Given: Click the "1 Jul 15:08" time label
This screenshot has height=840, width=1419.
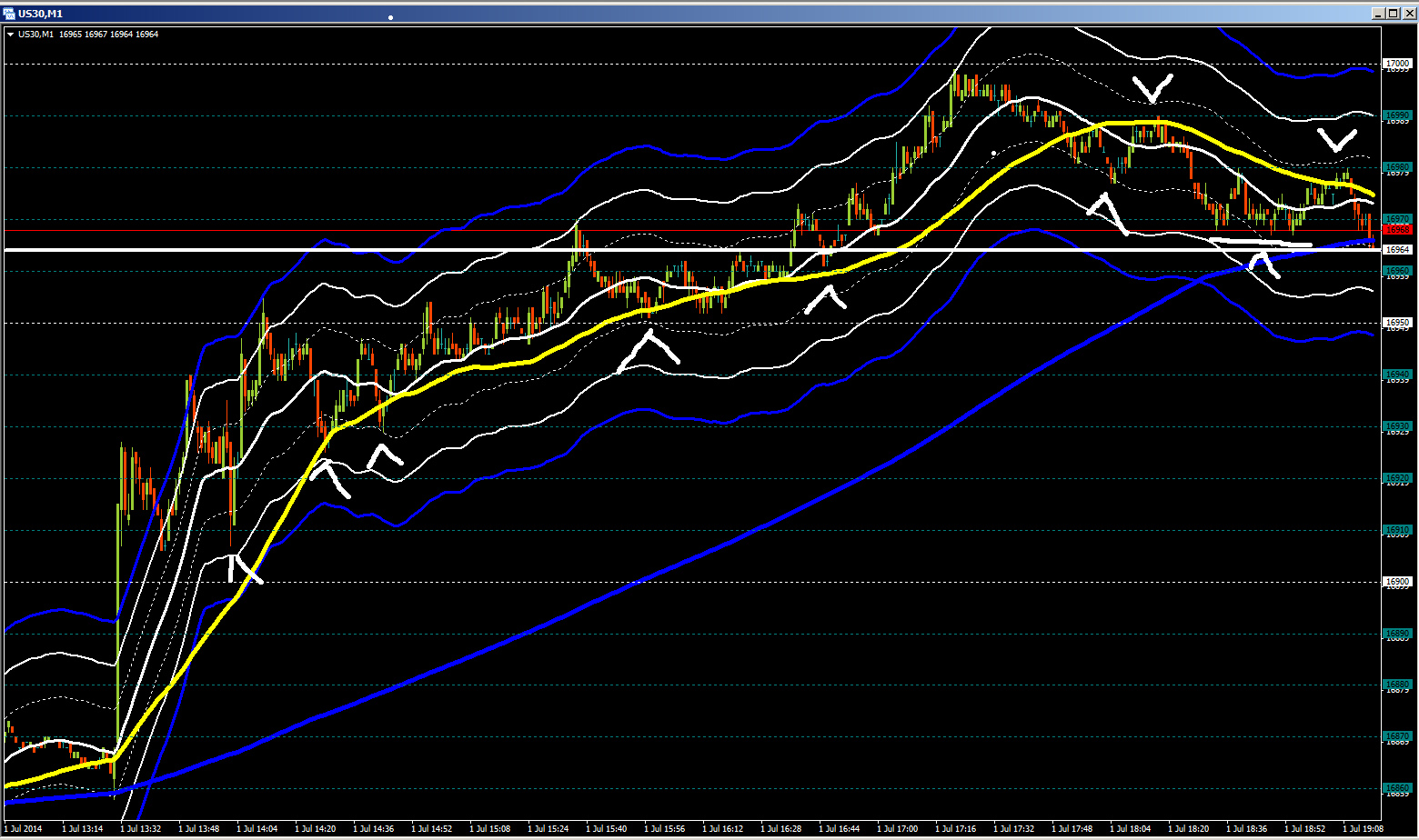Looking at the screenshot, I should tap(489, 829).
